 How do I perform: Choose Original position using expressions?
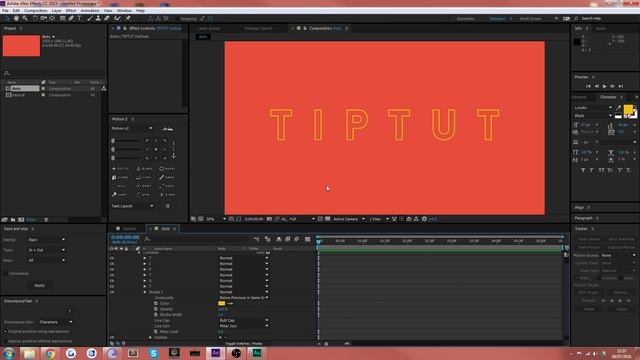[x=6, y=331]
